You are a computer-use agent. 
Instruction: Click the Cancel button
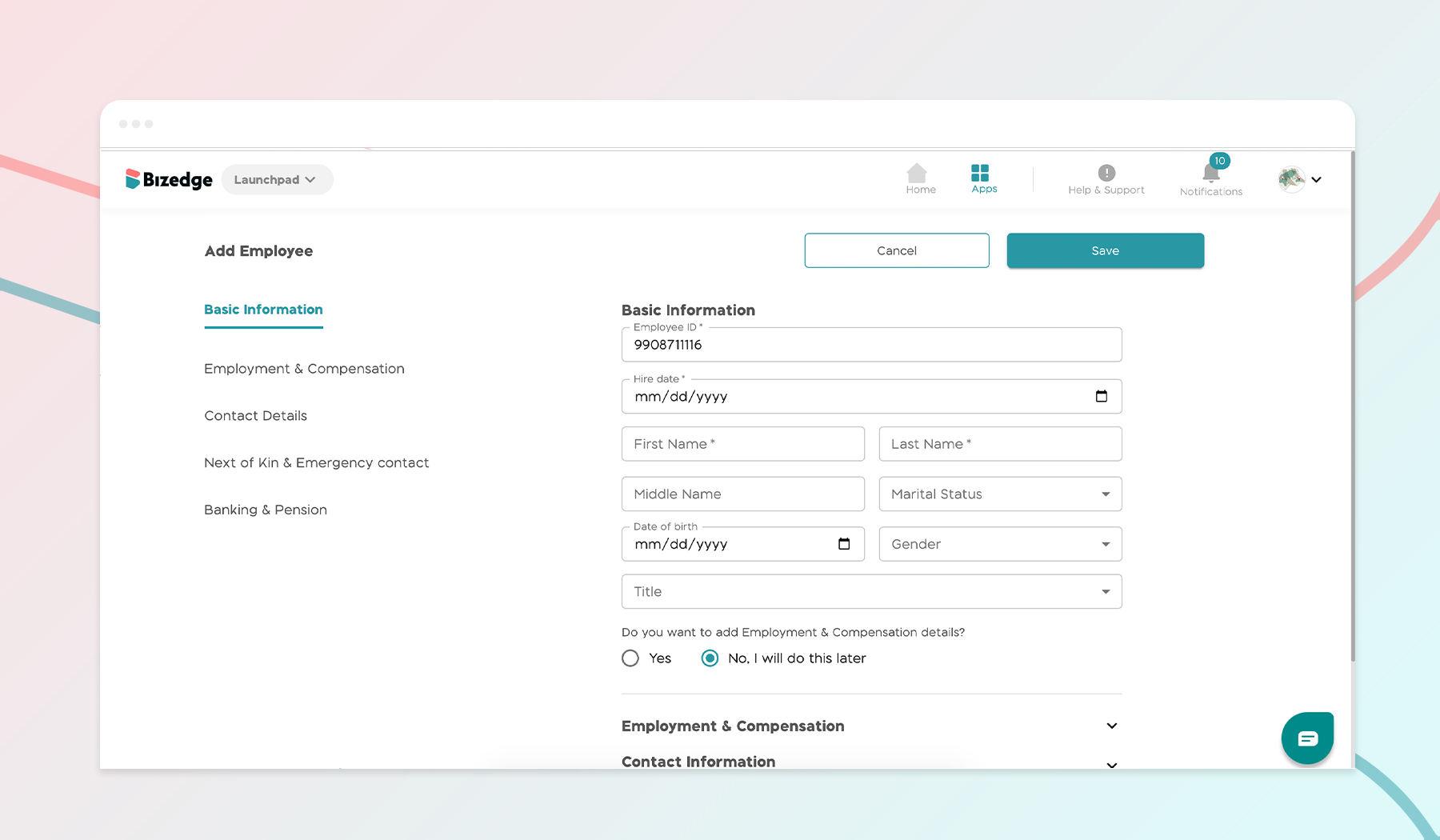896,250
